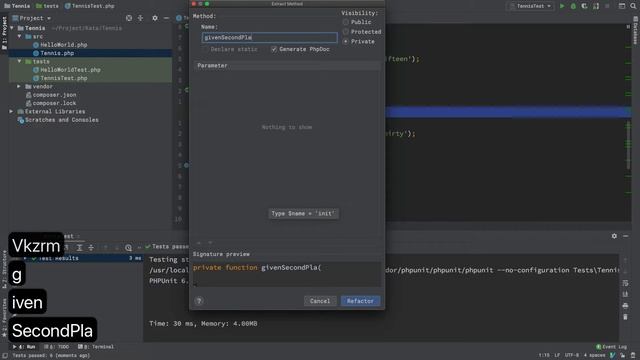Image resolution: width=640 pixels, height=360 pixels.
Task: Click expand/collapse all icon in Project panel
Action: tap(140, 18)
